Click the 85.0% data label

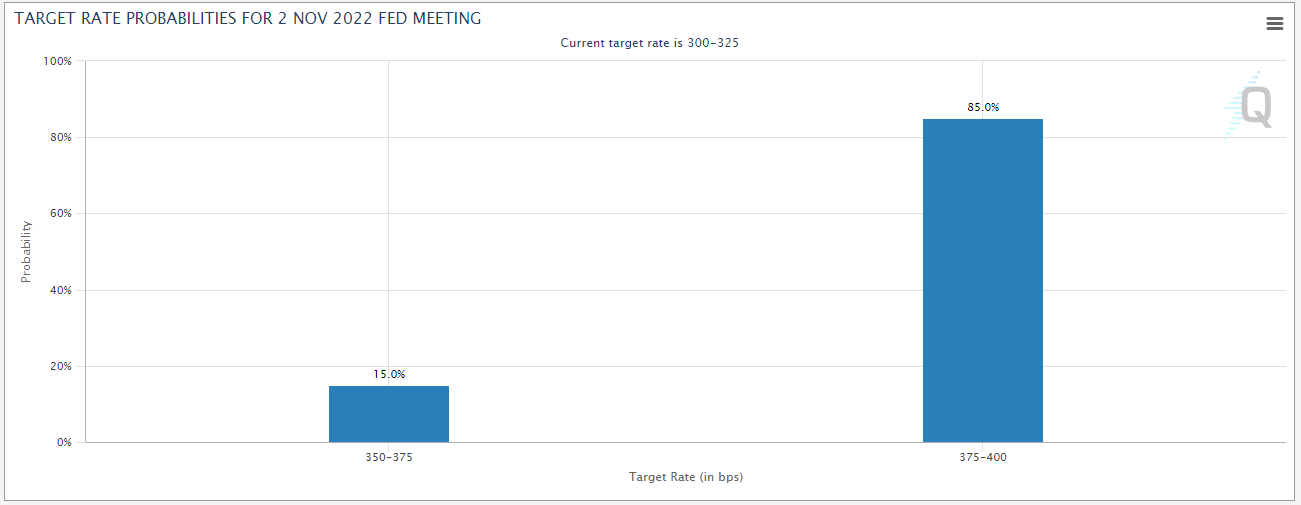click(982, 107)
